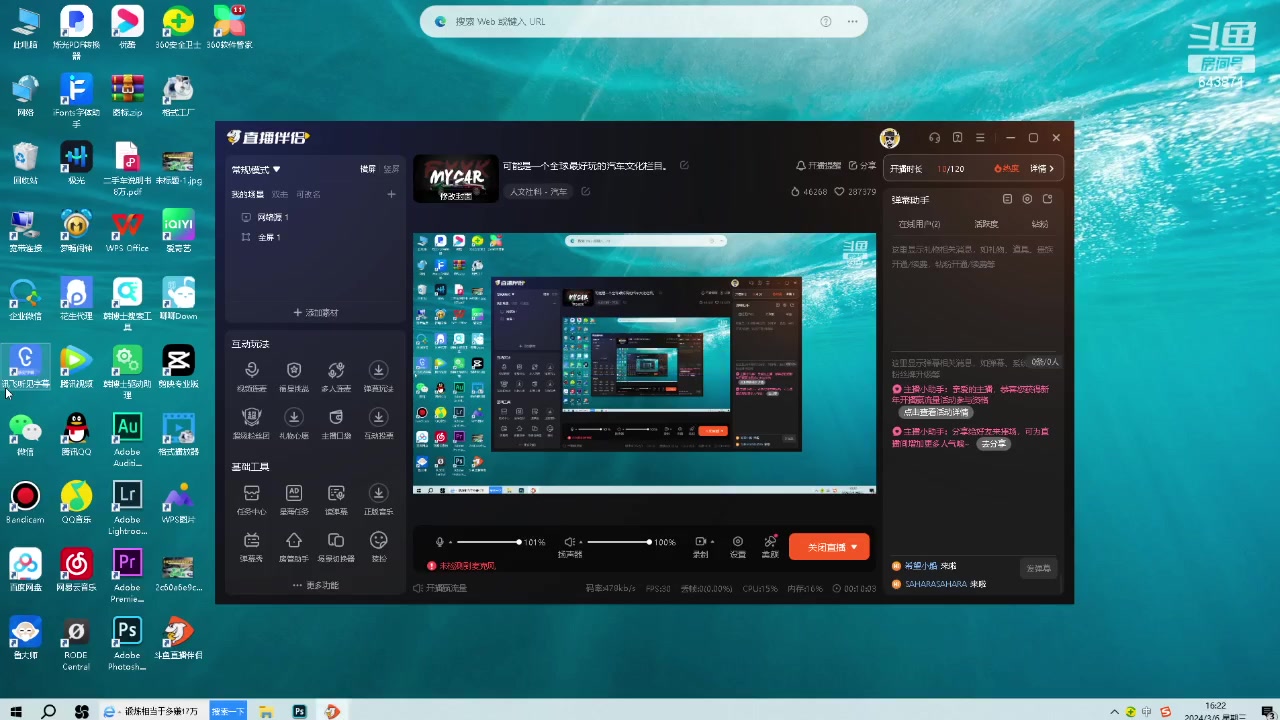Expand the 录制 record options arrow

tap(714, 542)
